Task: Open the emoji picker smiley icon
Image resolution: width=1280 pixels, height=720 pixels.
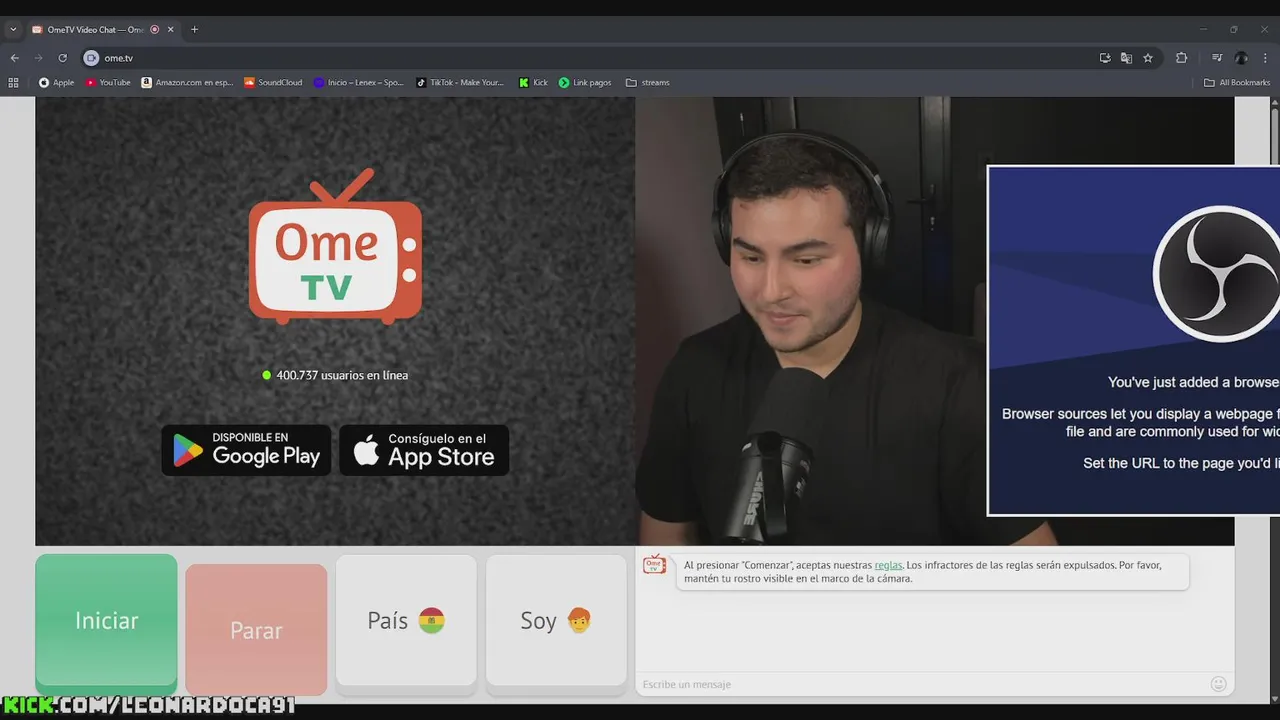Action: click(1218, 684)
